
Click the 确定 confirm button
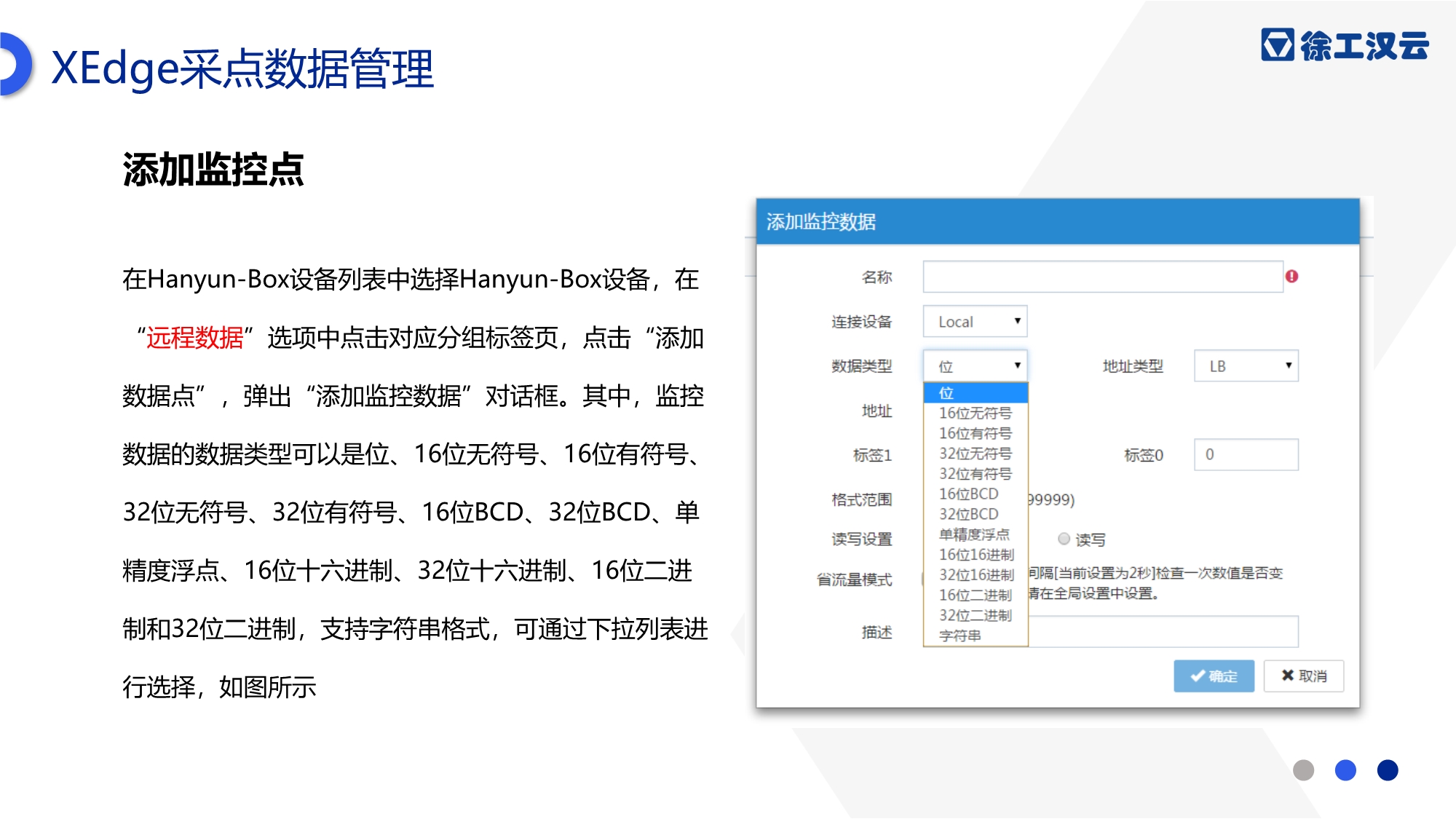(x=1214, y=676)
